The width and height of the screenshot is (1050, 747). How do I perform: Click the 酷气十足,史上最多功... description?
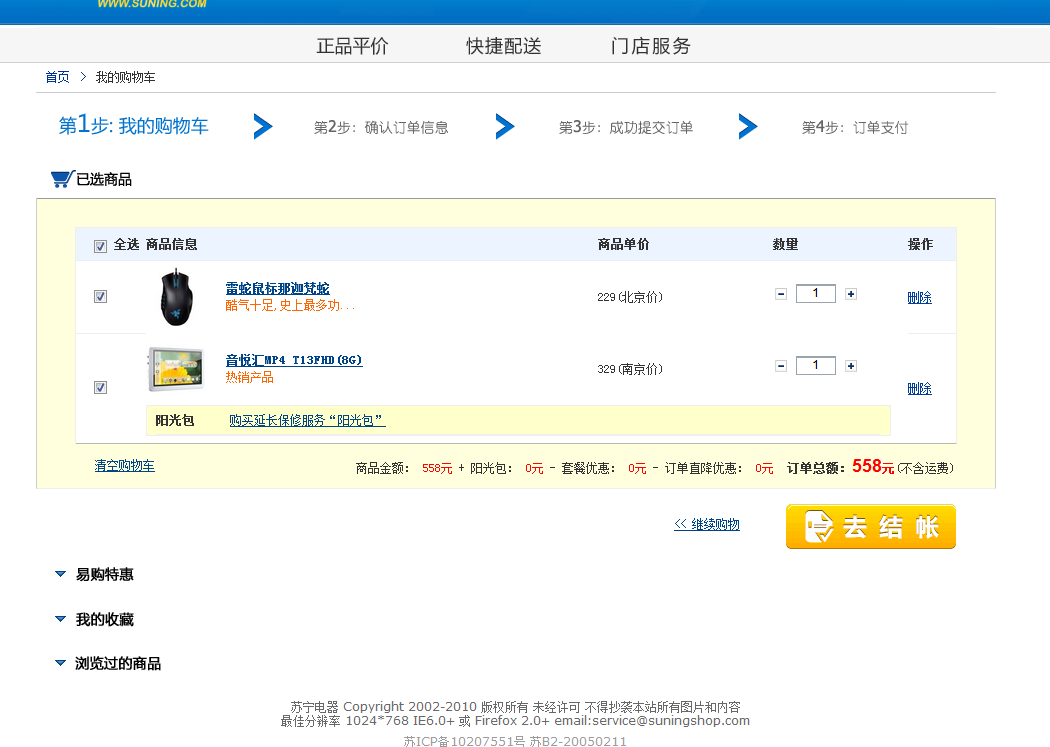pos(290,305)
